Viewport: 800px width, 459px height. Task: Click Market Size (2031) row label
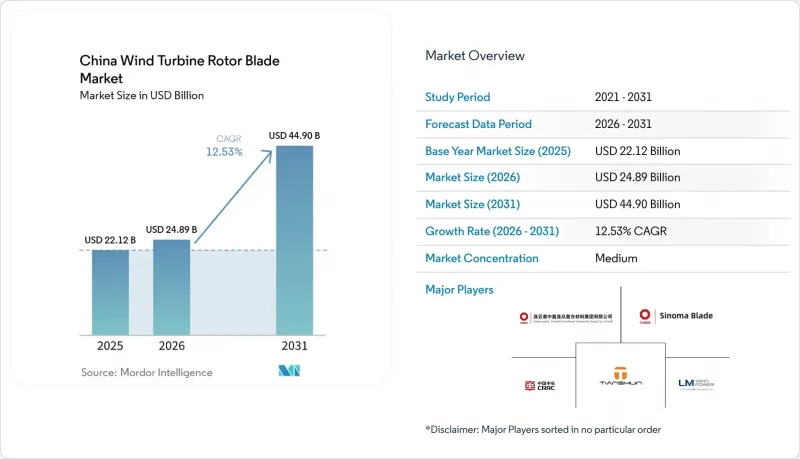point(472,204)
